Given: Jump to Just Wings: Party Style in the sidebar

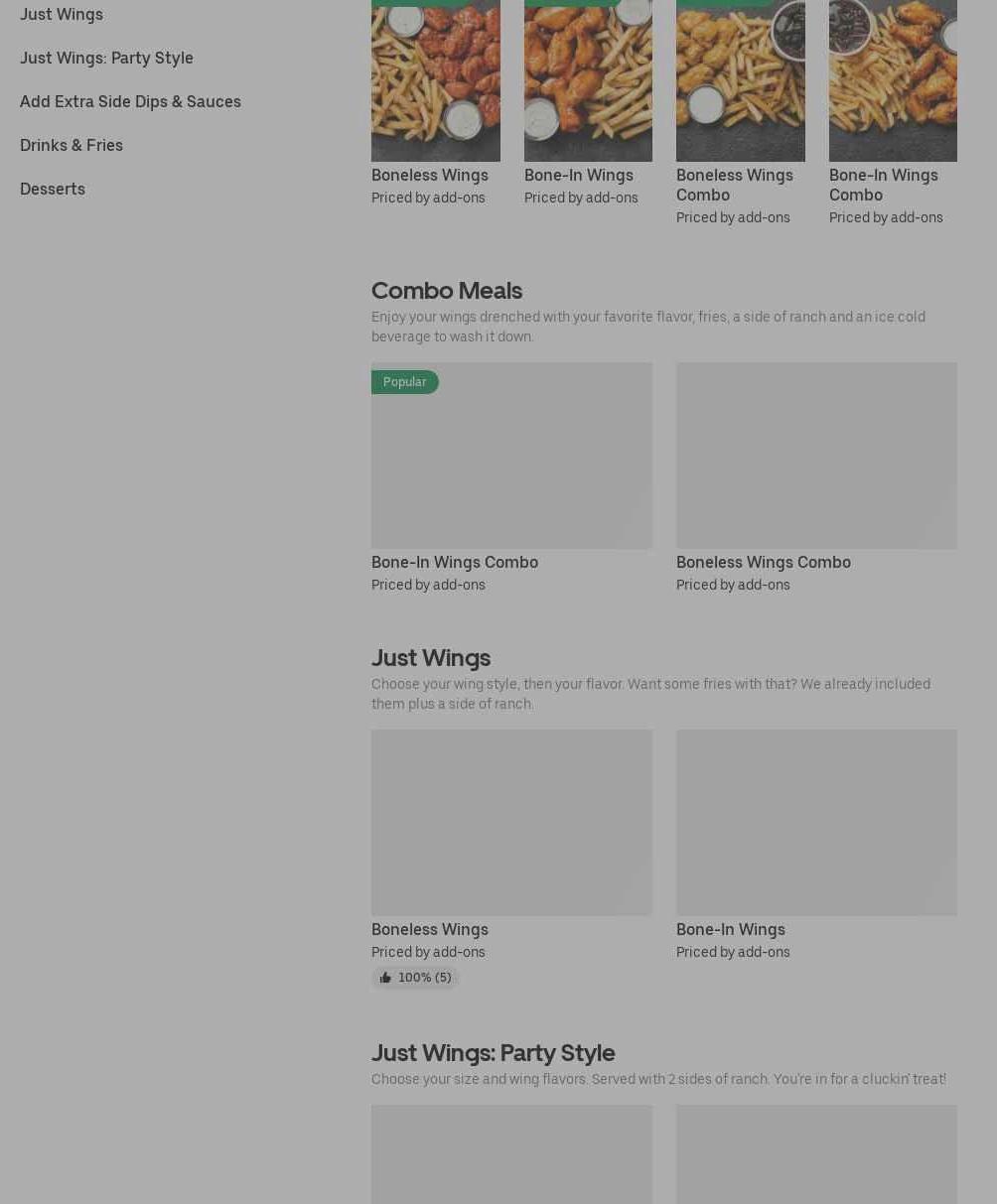Looking at the screenshot, I should point(106,58).
